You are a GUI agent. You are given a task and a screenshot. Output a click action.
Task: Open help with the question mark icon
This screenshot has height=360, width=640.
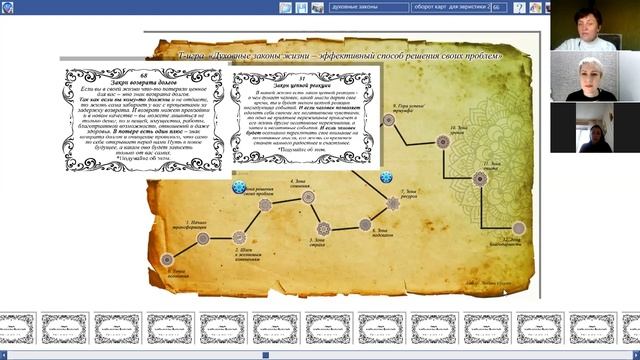(x=519, y=8)
